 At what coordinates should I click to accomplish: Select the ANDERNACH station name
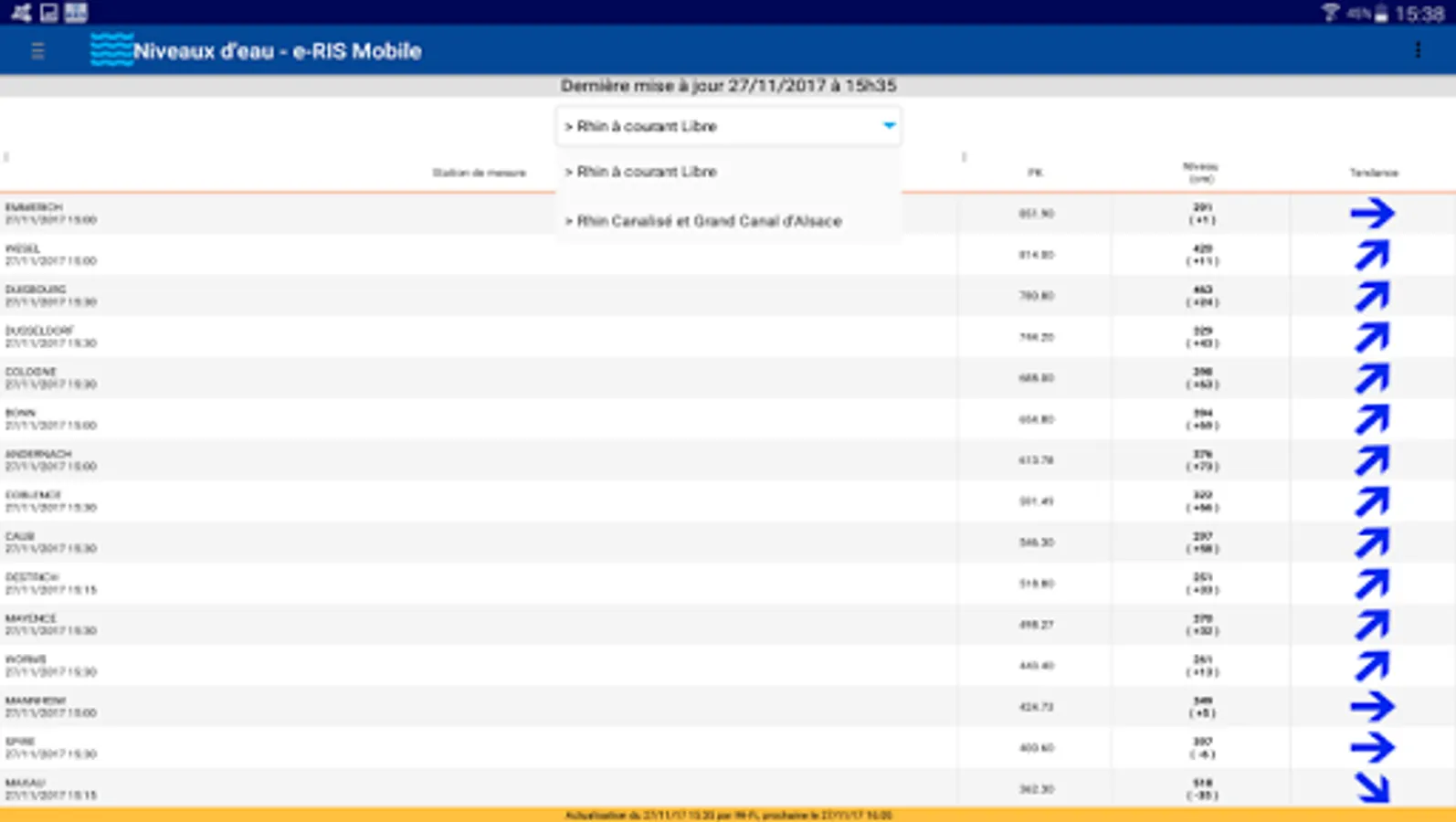coord(38,454)
